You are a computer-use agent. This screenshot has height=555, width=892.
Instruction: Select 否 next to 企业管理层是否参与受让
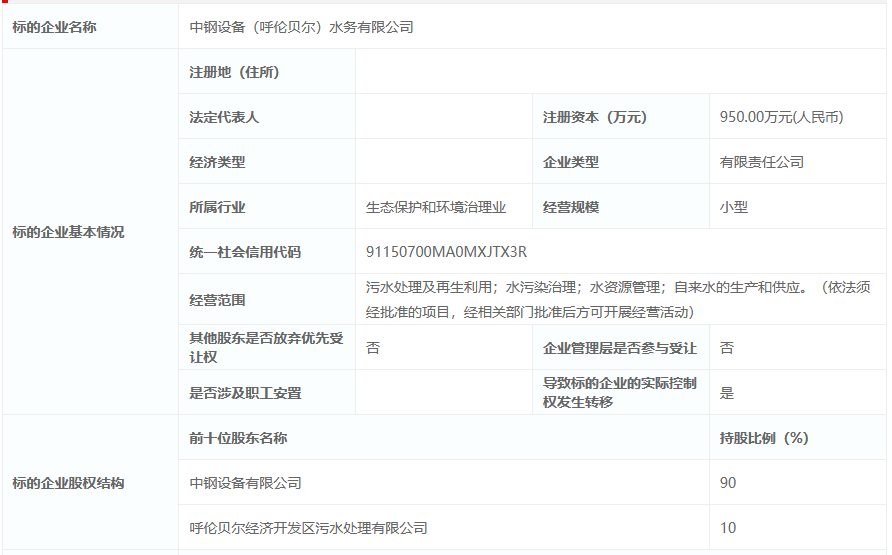727,347
